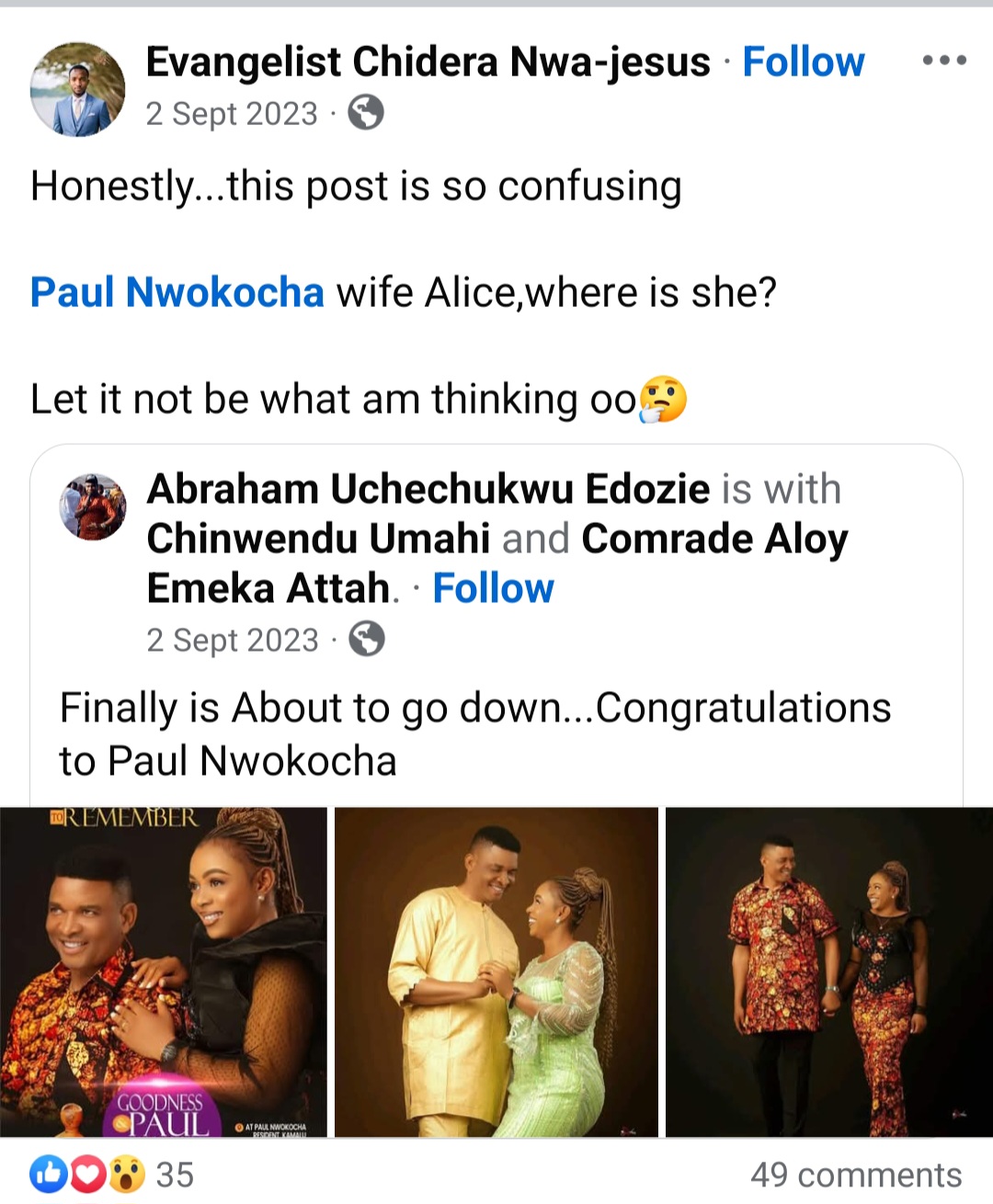Open the middle photo with yellow outfit
993x1204 pixels.
point(496,972)
